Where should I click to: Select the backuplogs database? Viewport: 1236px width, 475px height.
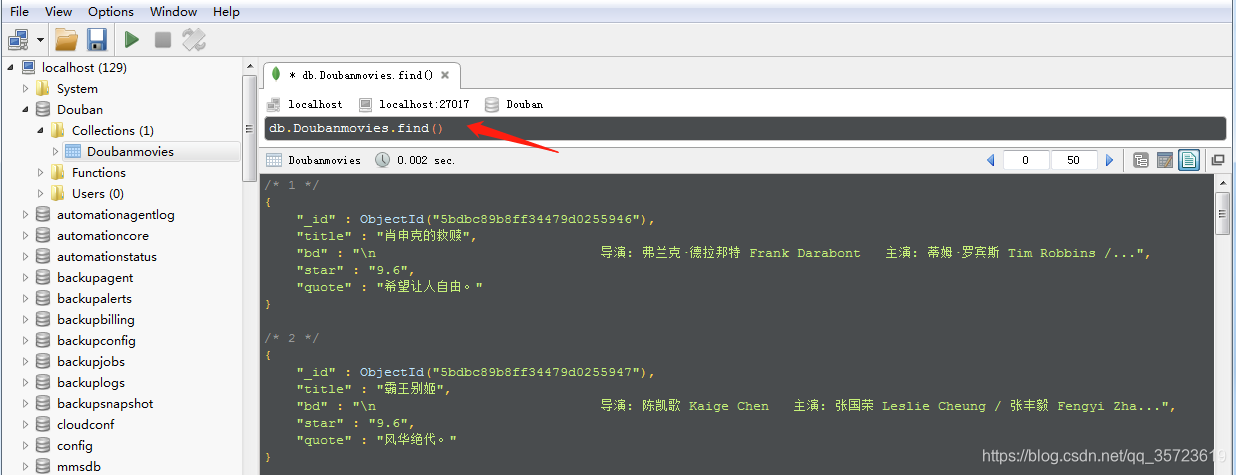(x=91, y=382)
